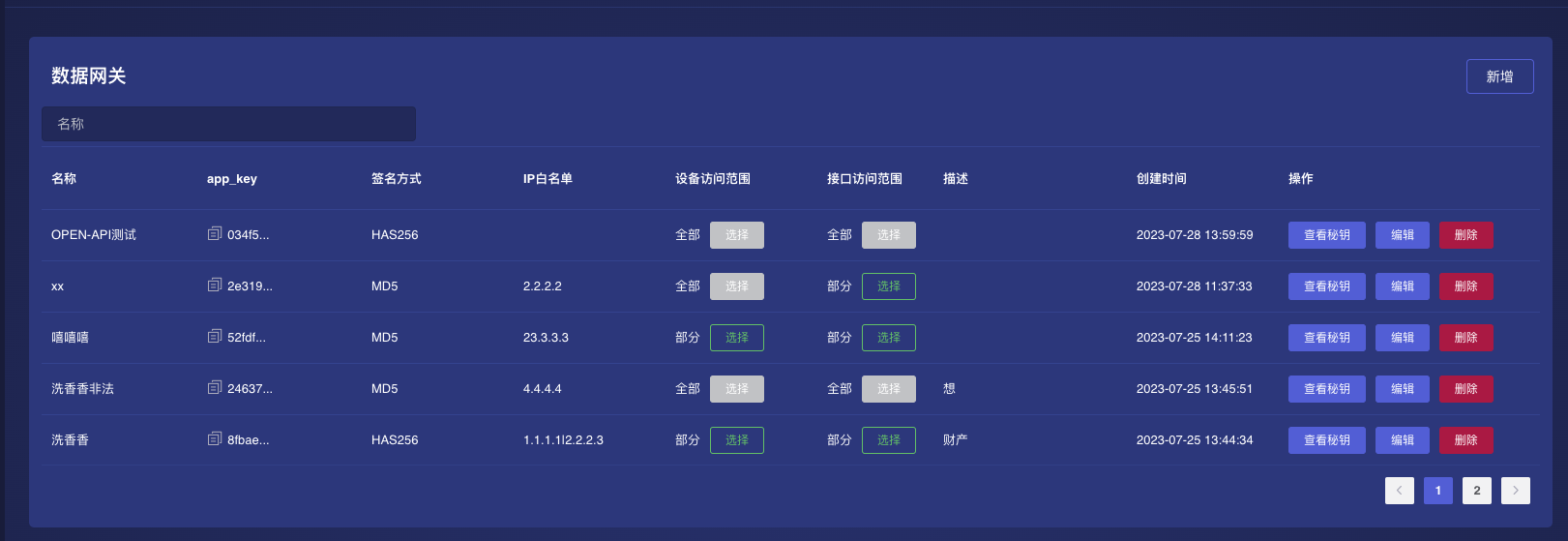The image size is (1568, 541).
Task: Copy the app_key 2e319 for xx
Action: coord(215,286)
